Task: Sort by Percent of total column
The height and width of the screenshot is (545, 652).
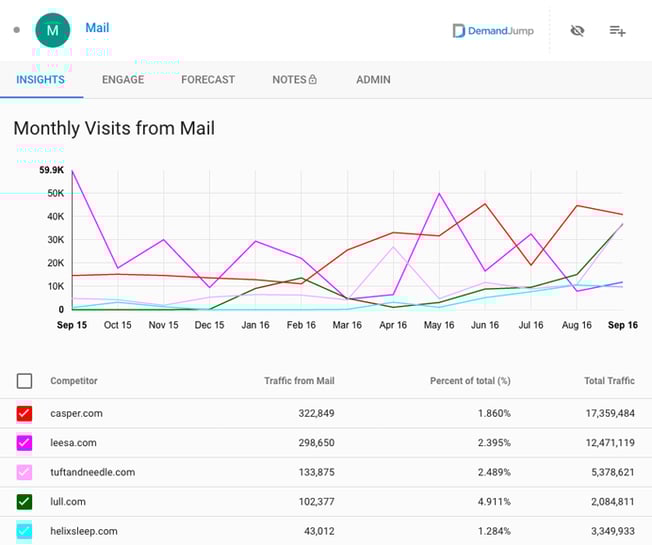Action: 470,381
